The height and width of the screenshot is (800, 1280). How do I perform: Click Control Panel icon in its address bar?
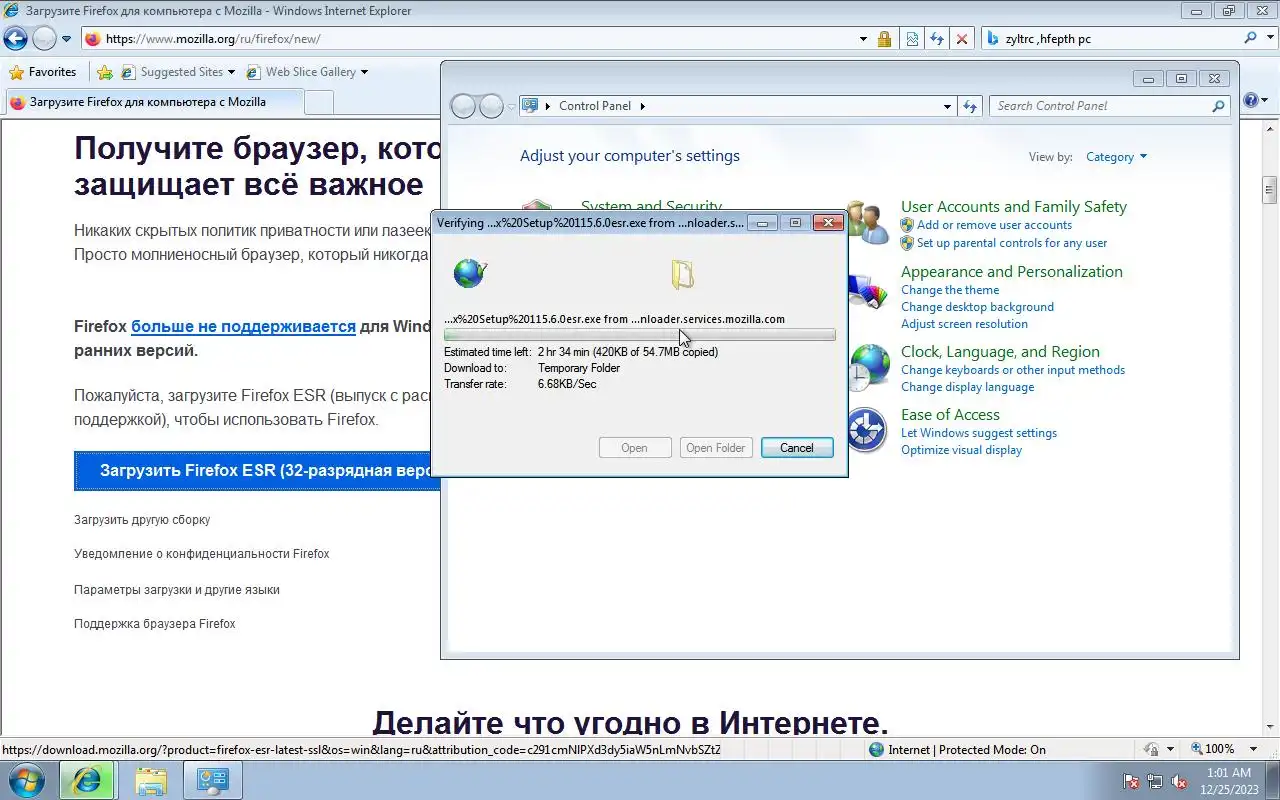pyautogui.click(x=530, y=105)
